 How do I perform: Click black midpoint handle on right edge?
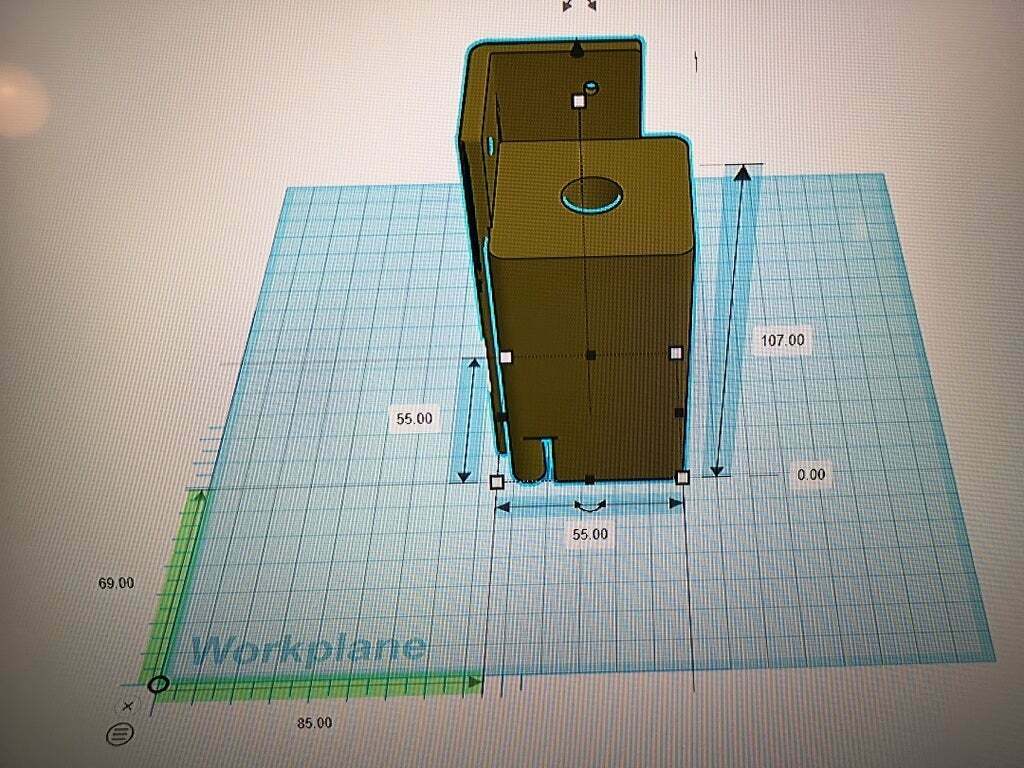(679, 412)
